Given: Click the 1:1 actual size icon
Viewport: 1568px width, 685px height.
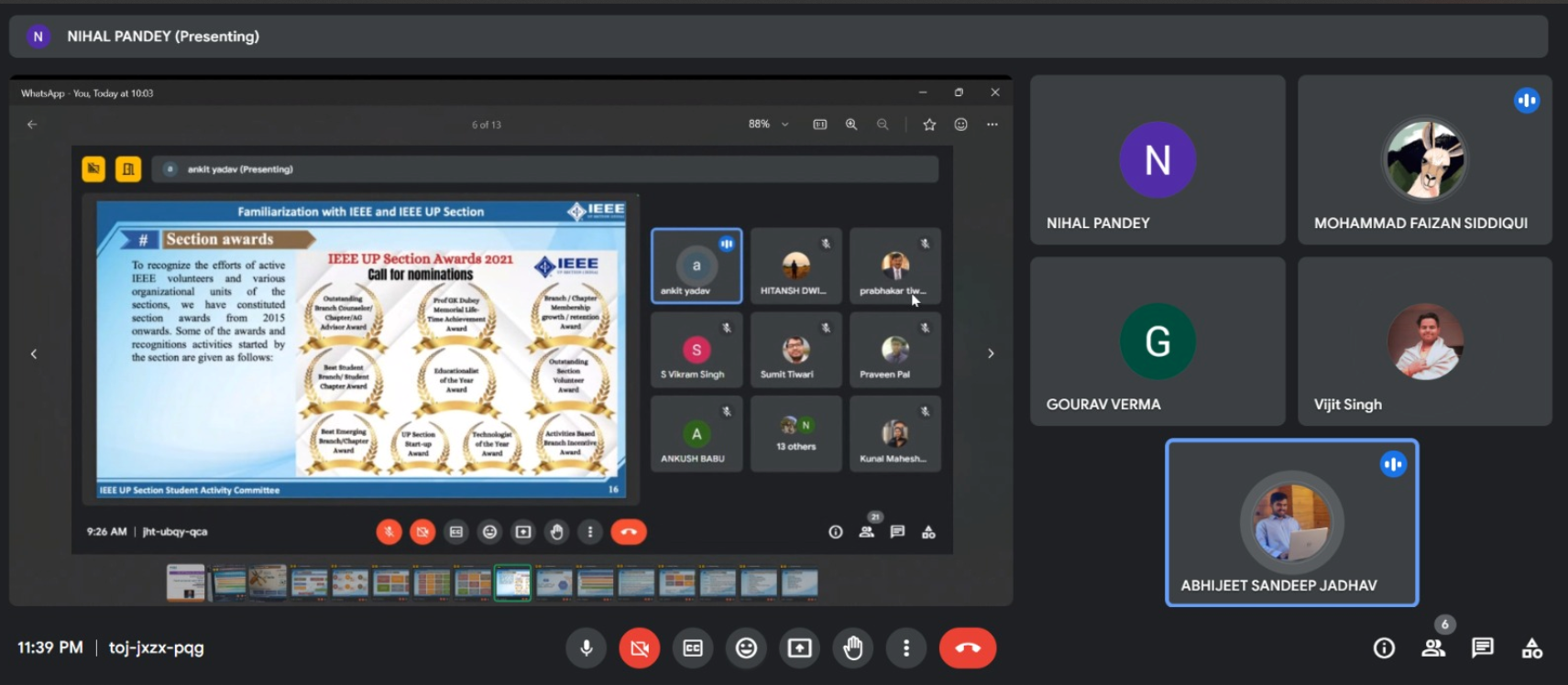Looking at the screenshot, I should (x=820, y=125).
